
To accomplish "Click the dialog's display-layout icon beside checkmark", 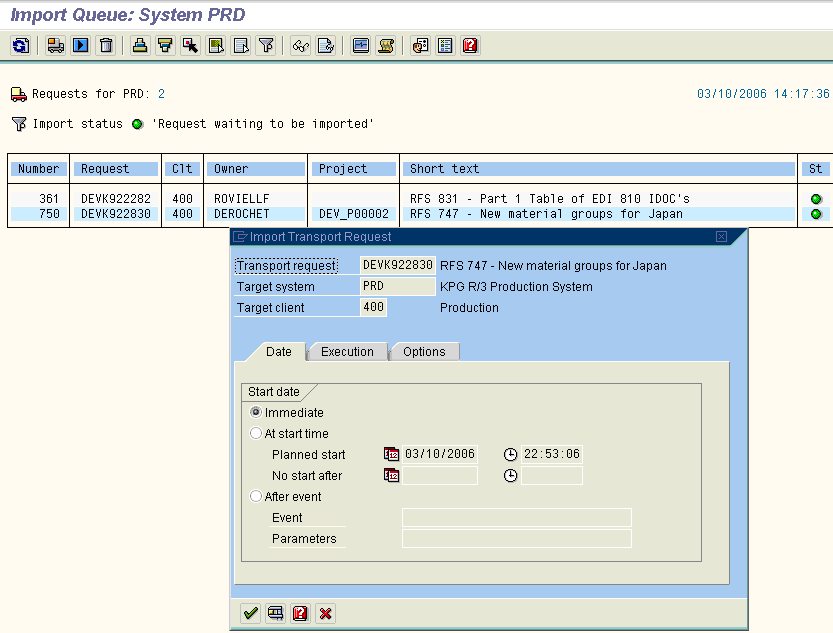I will (x=276, y=613).
